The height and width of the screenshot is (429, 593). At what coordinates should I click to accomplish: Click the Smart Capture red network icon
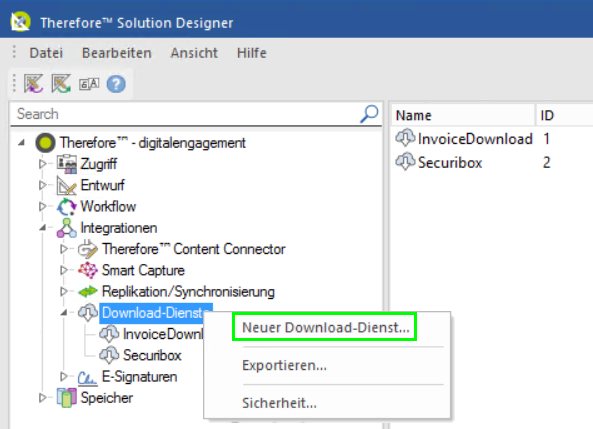coord(88,270)
